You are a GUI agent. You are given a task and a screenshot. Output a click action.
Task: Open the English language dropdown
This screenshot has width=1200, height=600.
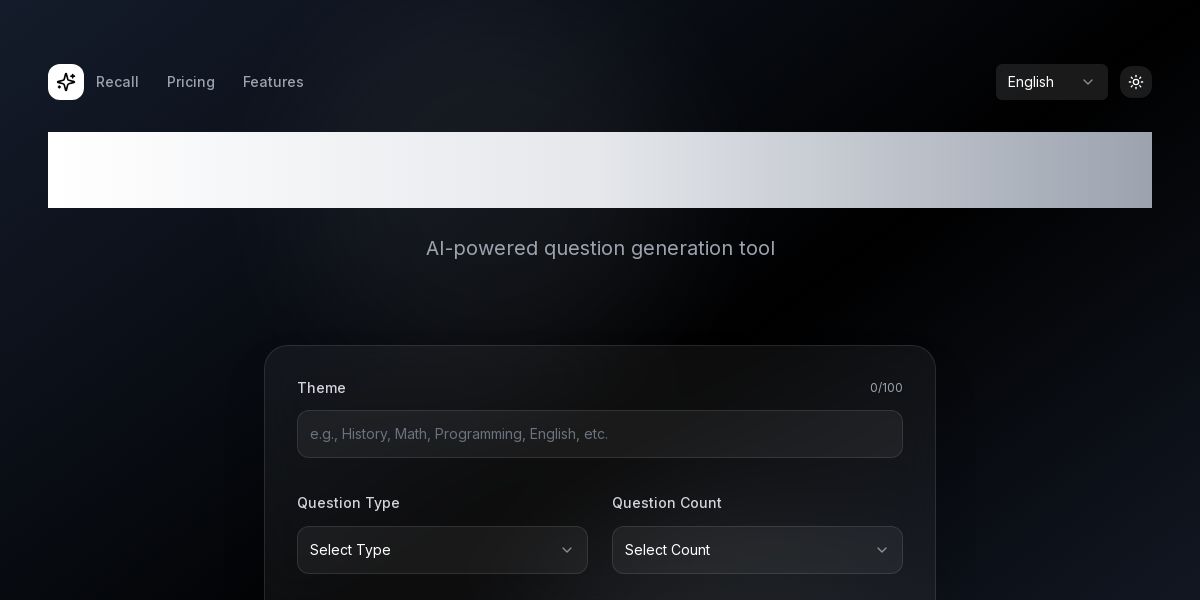(x=1051, y=82)
